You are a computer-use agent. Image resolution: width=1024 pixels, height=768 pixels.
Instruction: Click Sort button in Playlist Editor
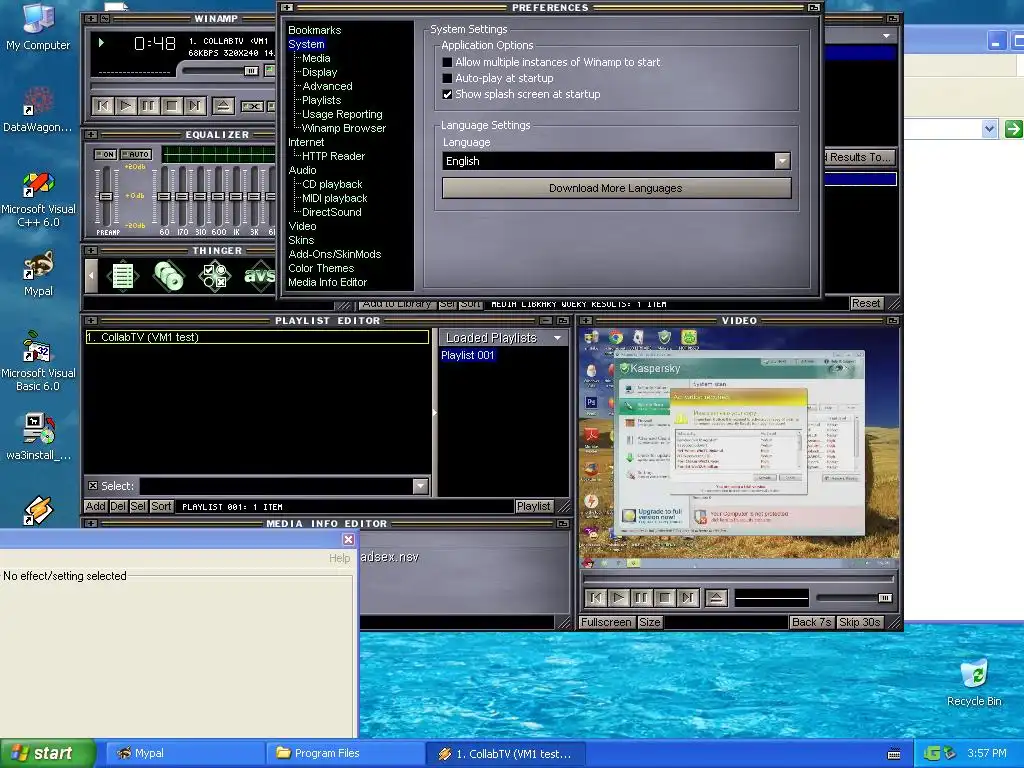pyautogui.click(x=161, y=506)
